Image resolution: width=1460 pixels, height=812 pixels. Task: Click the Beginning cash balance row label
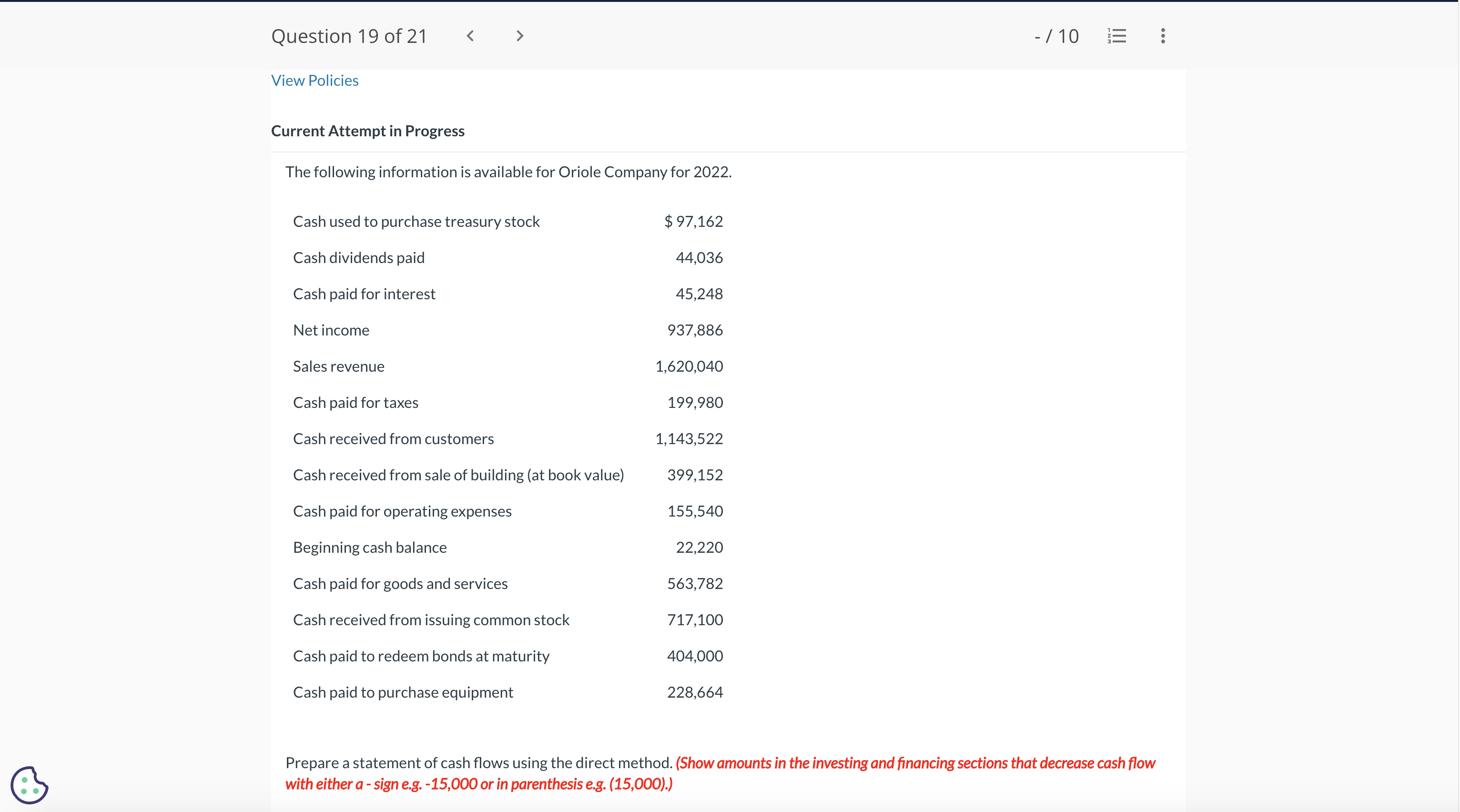(370, 548)
